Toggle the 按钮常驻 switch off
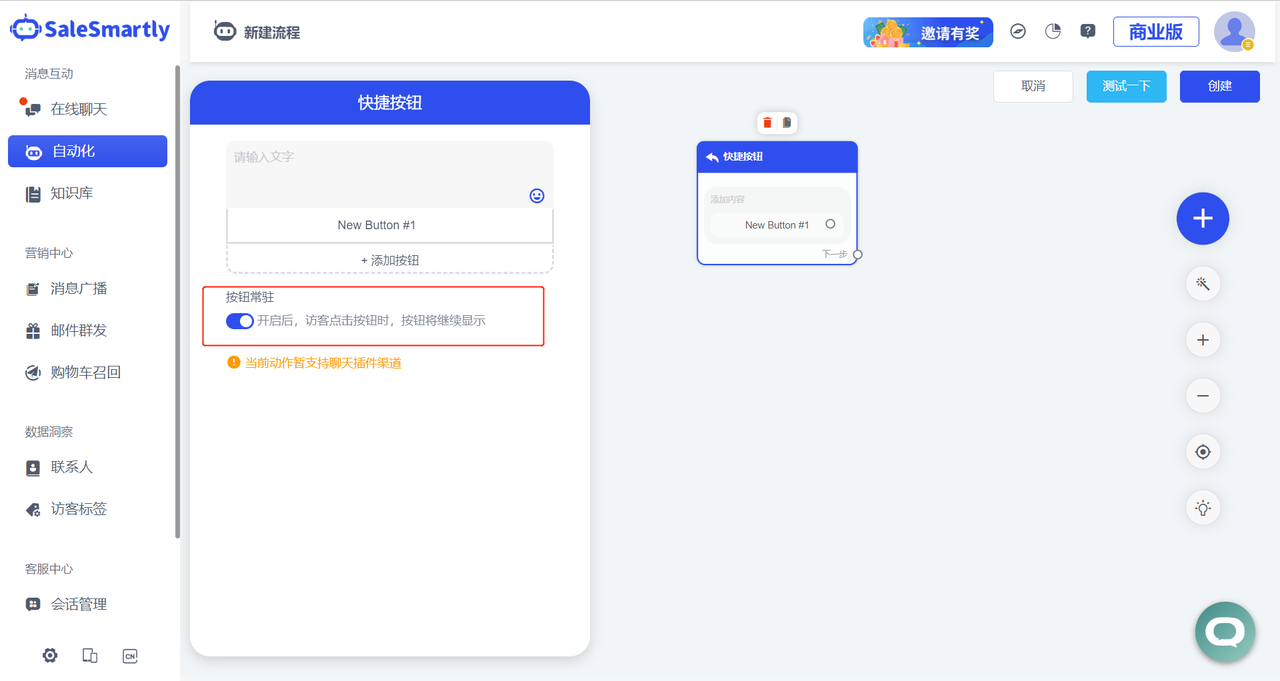The height and width of the screenshot is (681, 1280). 239,321
